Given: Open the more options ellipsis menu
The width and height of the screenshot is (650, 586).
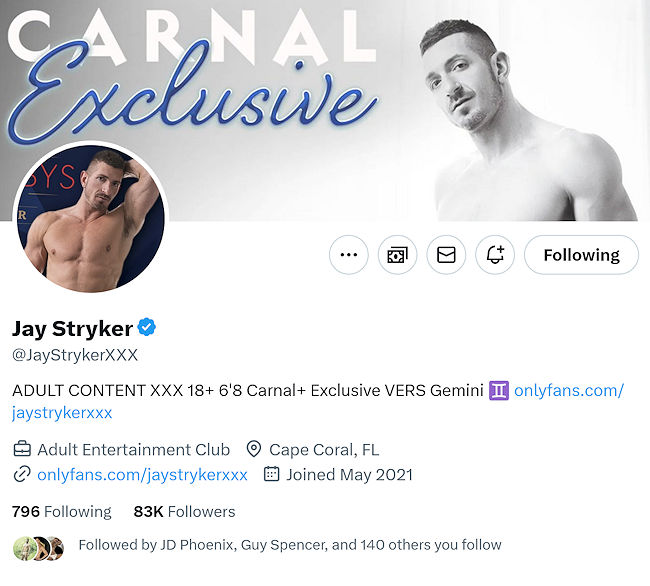Looking at the screenshot, I should (348, 255).
